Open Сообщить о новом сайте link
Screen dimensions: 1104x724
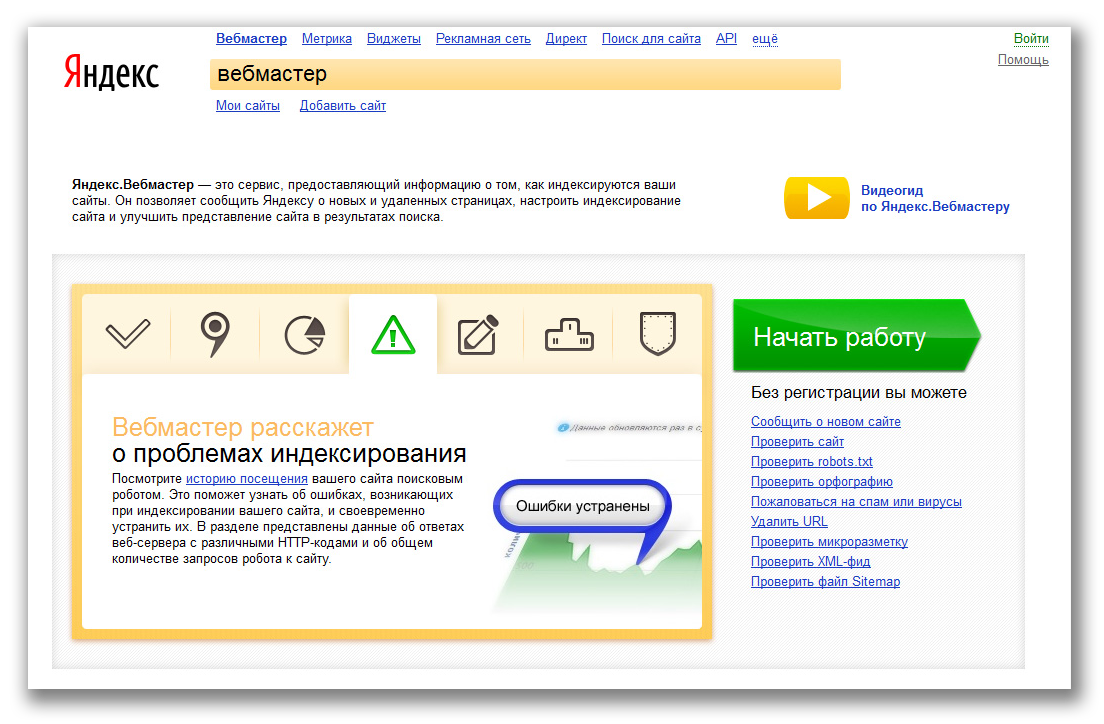point(826,421)
